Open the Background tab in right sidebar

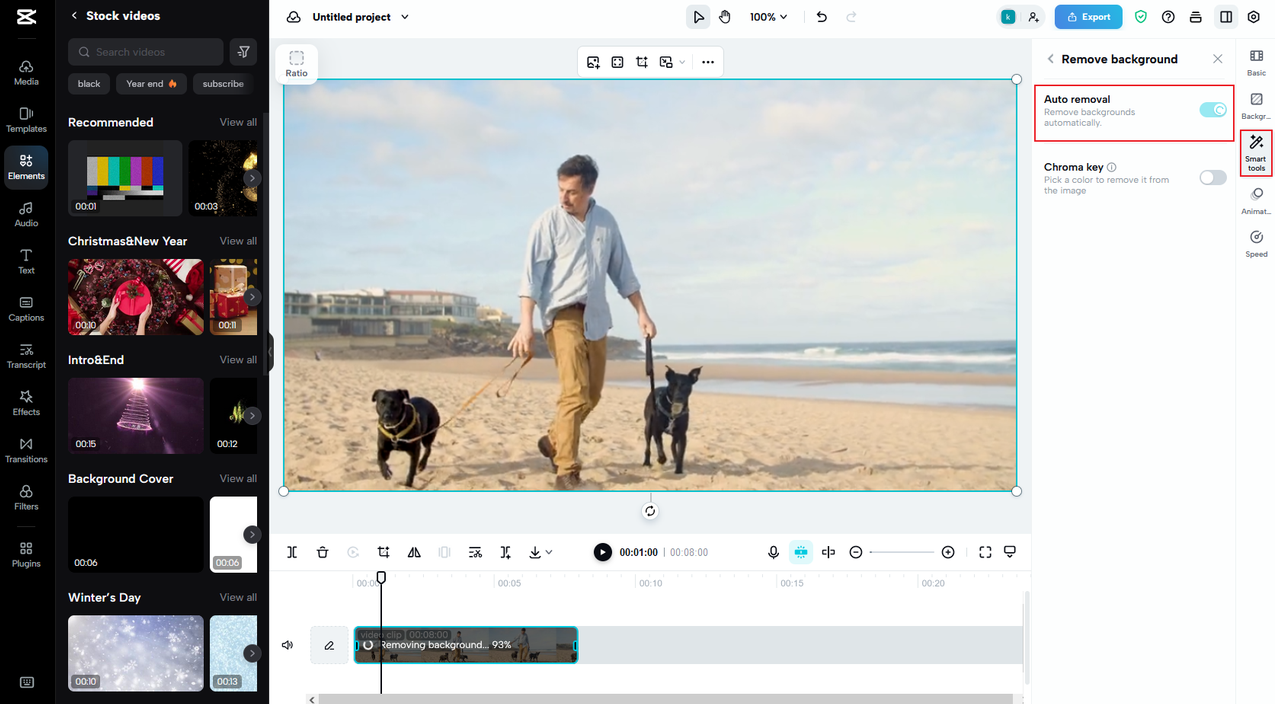[1256, 106]
